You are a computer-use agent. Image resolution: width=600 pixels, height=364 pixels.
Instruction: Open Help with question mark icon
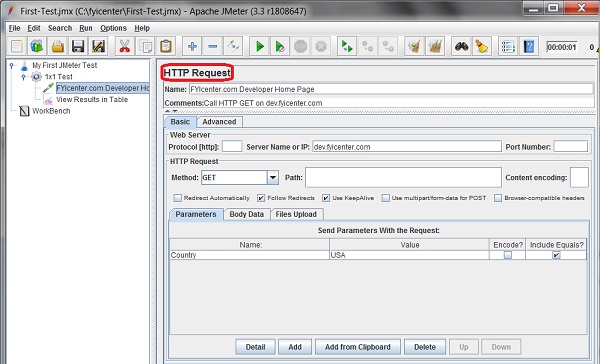[x=529, y=47]
